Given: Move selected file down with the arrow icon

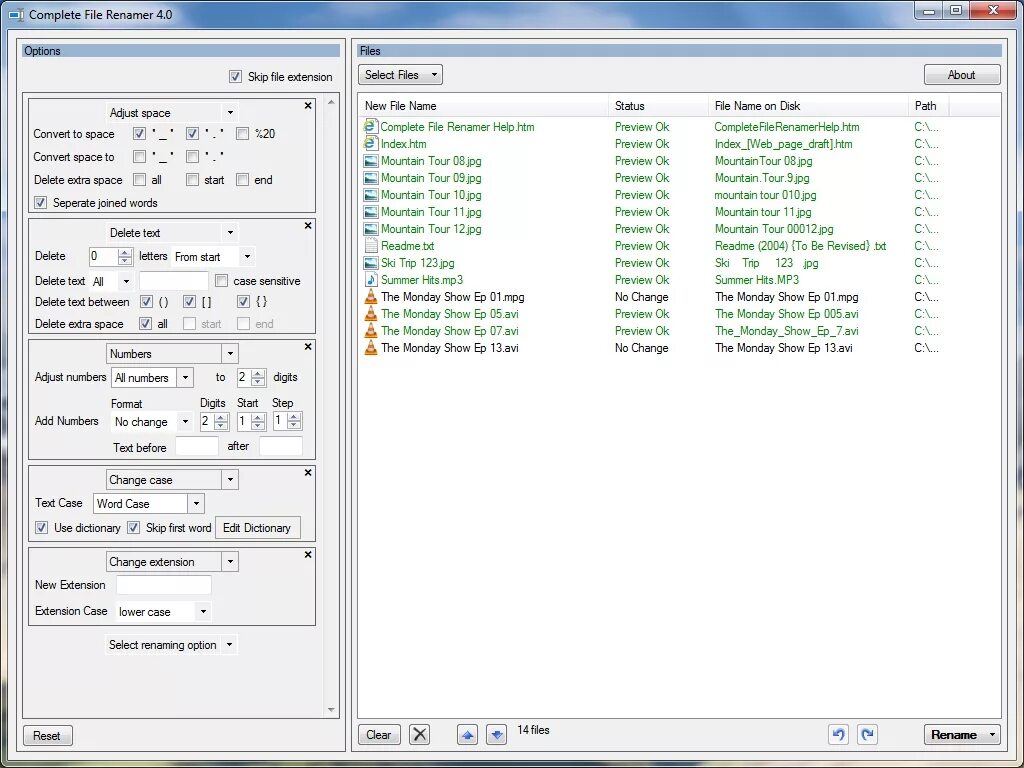Looking at the screenshot, I should click(x=496, y=735).
